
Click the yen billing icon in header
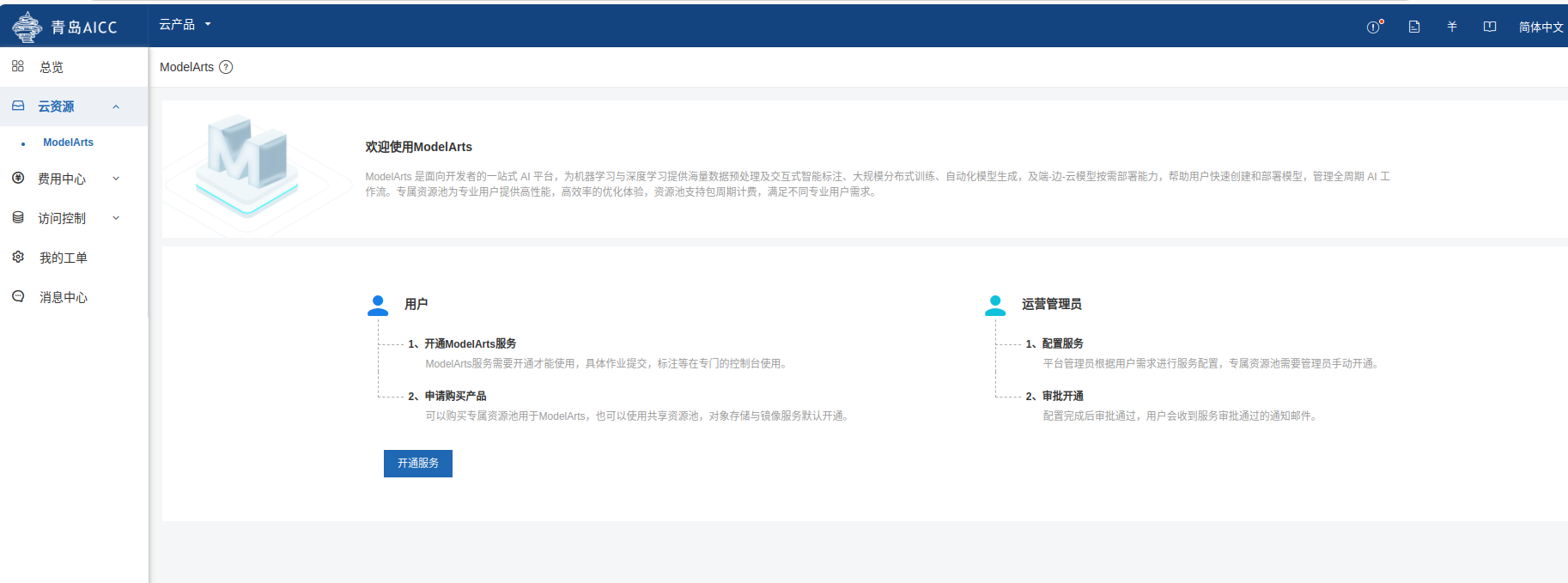pos(1452,27)
